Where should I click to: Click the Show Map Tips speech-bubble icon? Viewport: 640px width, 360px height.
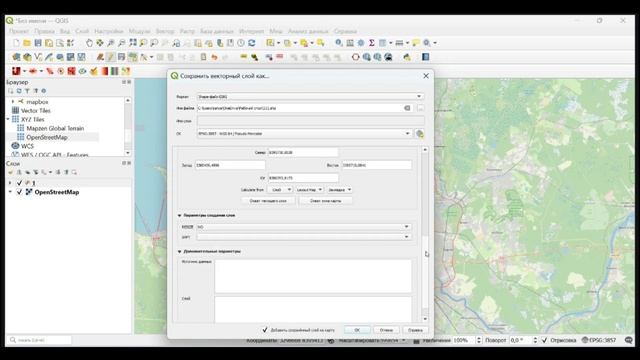pyautogui.click(x=416, y=43)
